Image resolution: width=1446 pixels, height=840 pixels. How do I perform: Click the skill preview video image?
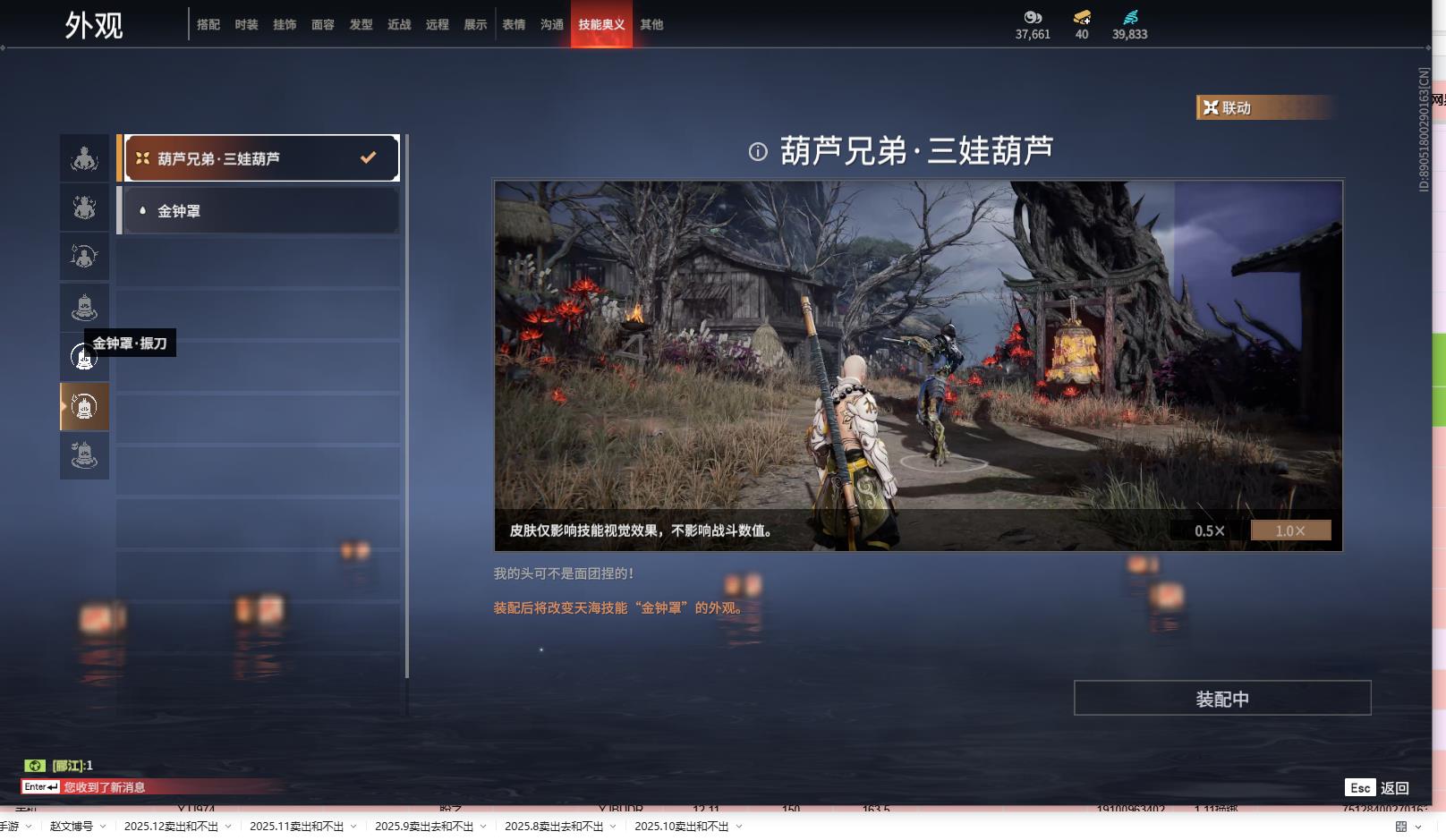coord(918,366)
